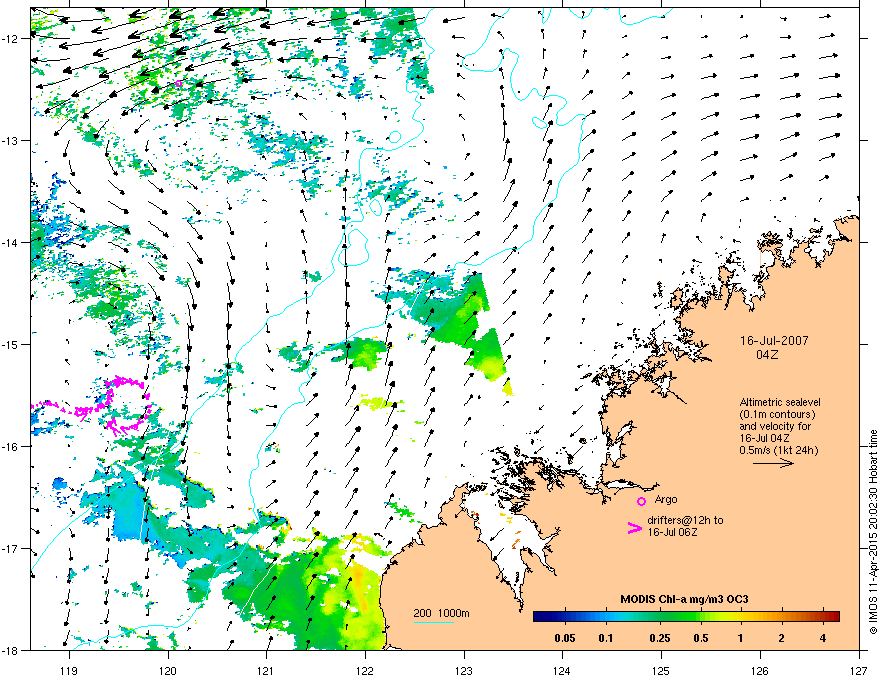Click the 123 longitude axis label
Screen dimensions: 880x680
coord(464,670)
